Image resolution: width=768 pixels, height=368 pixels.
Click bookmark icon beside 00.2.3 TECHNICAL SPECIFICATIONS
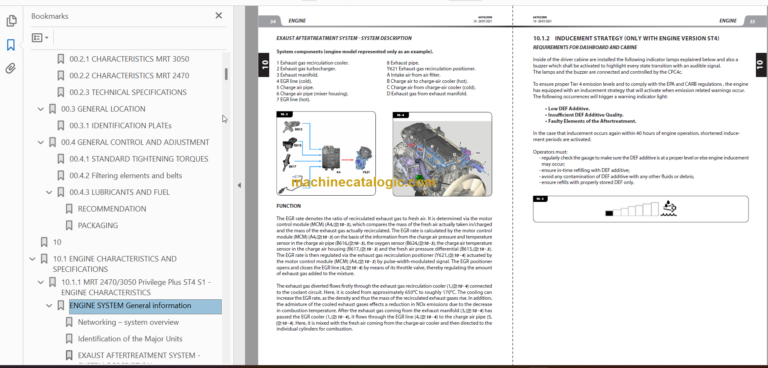61,92
